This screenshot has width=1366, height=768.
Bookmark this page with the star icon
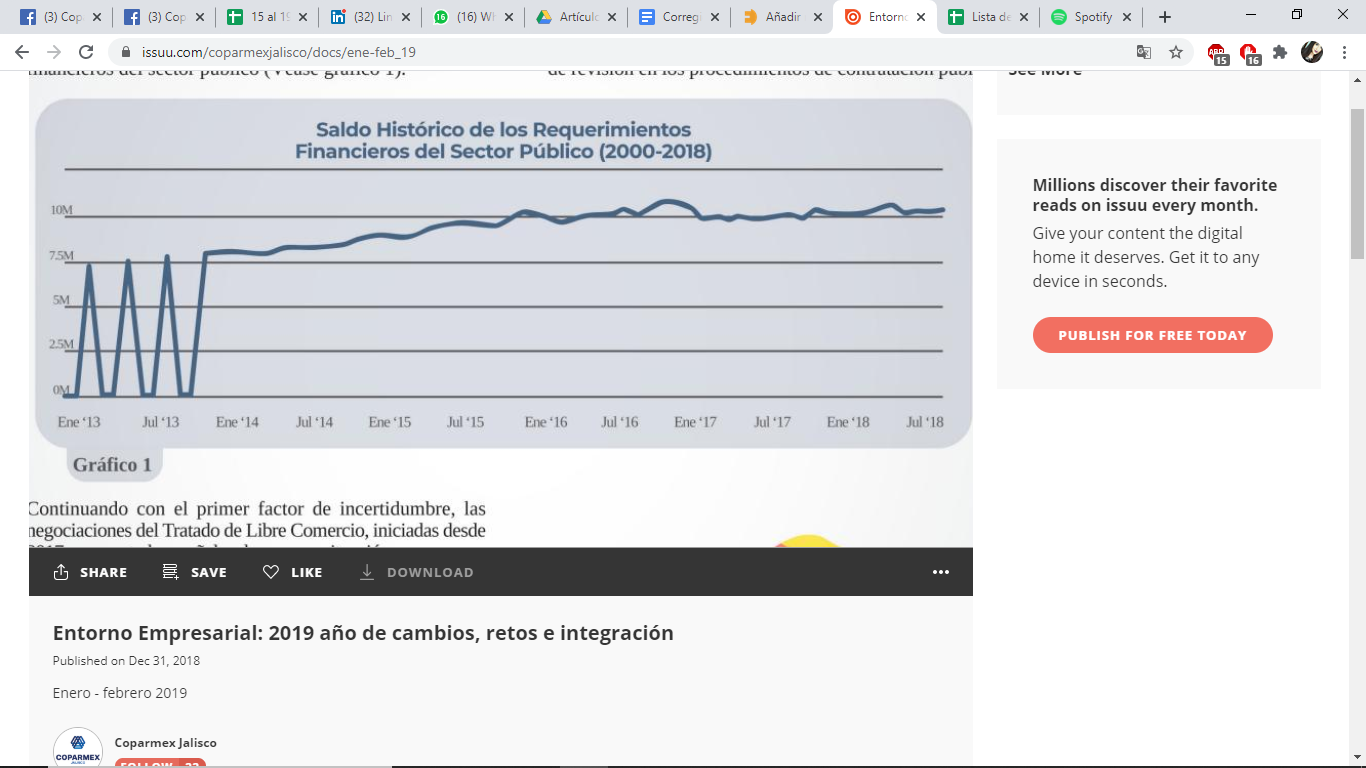[x=1176, y=52]
